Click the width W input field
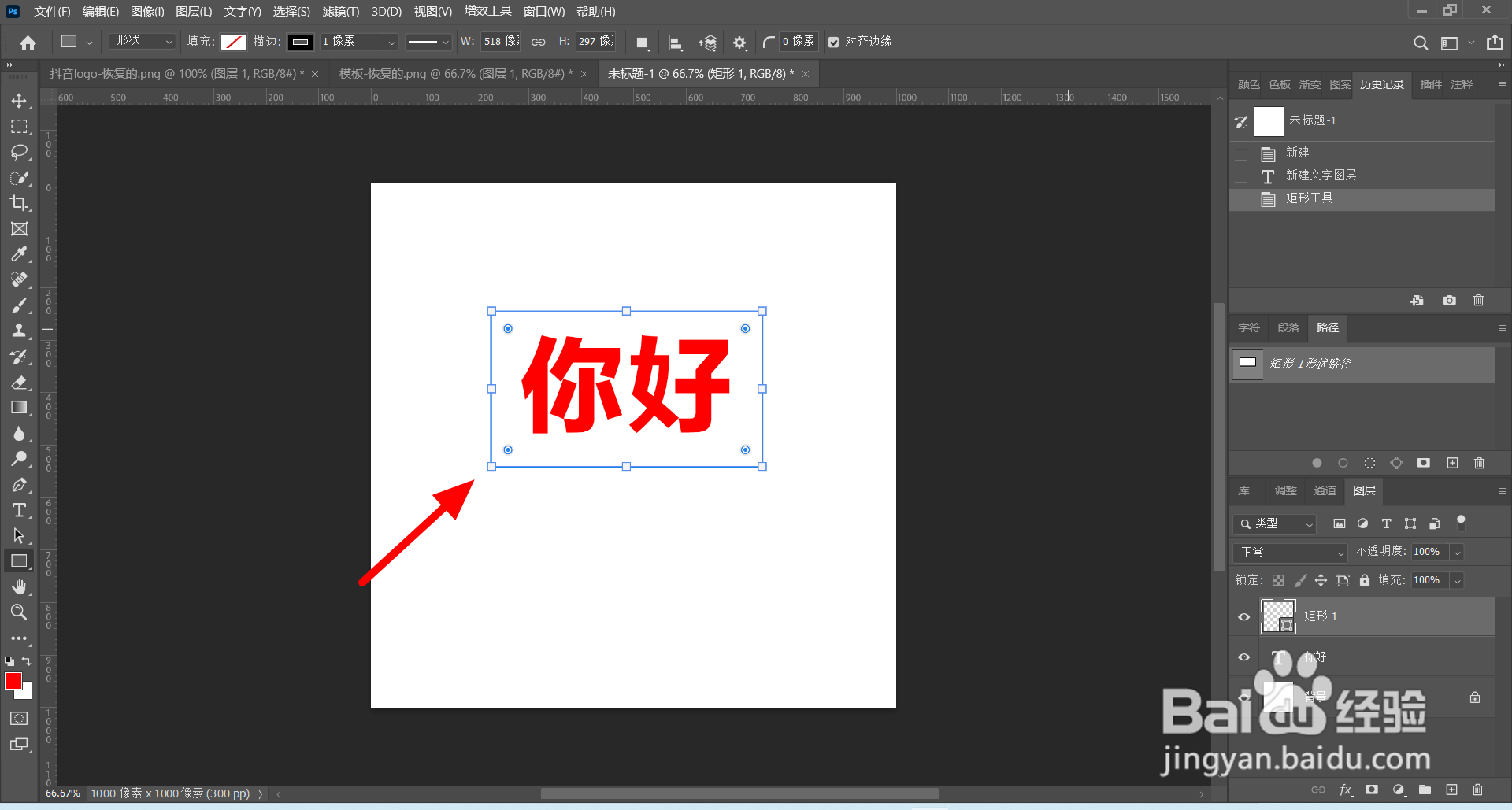The image size is (1512, 810). (501, 41)
